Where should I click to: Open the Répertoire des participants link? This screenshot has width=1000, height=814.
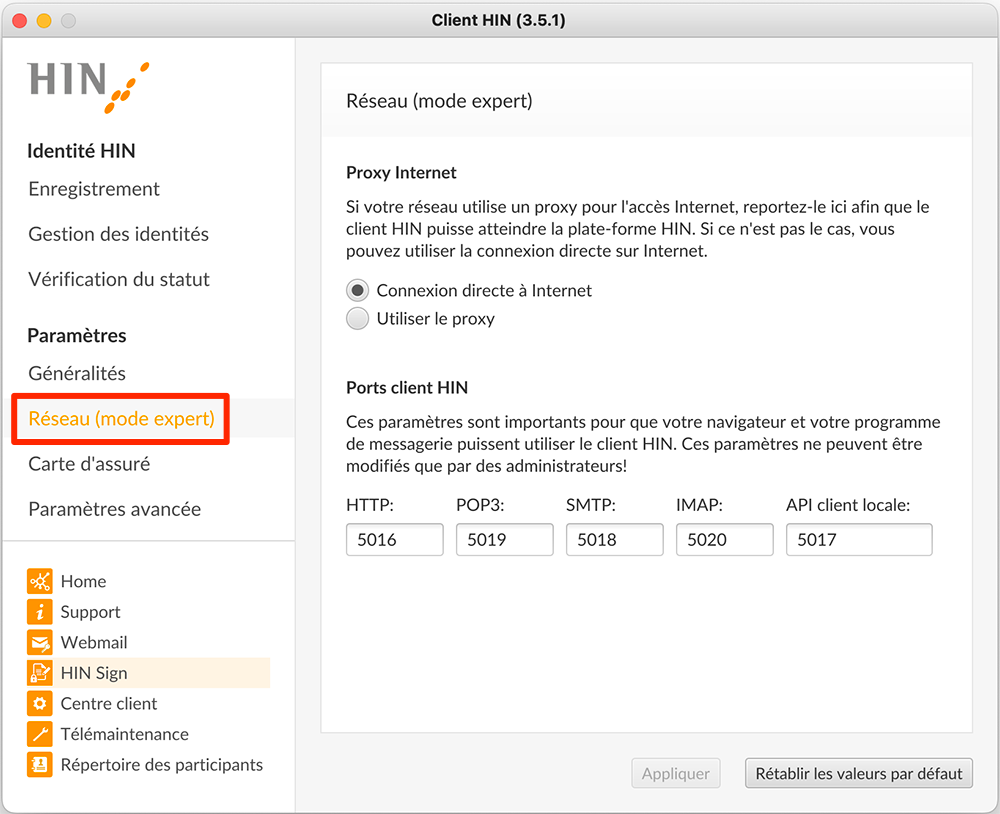coord(162,765)
